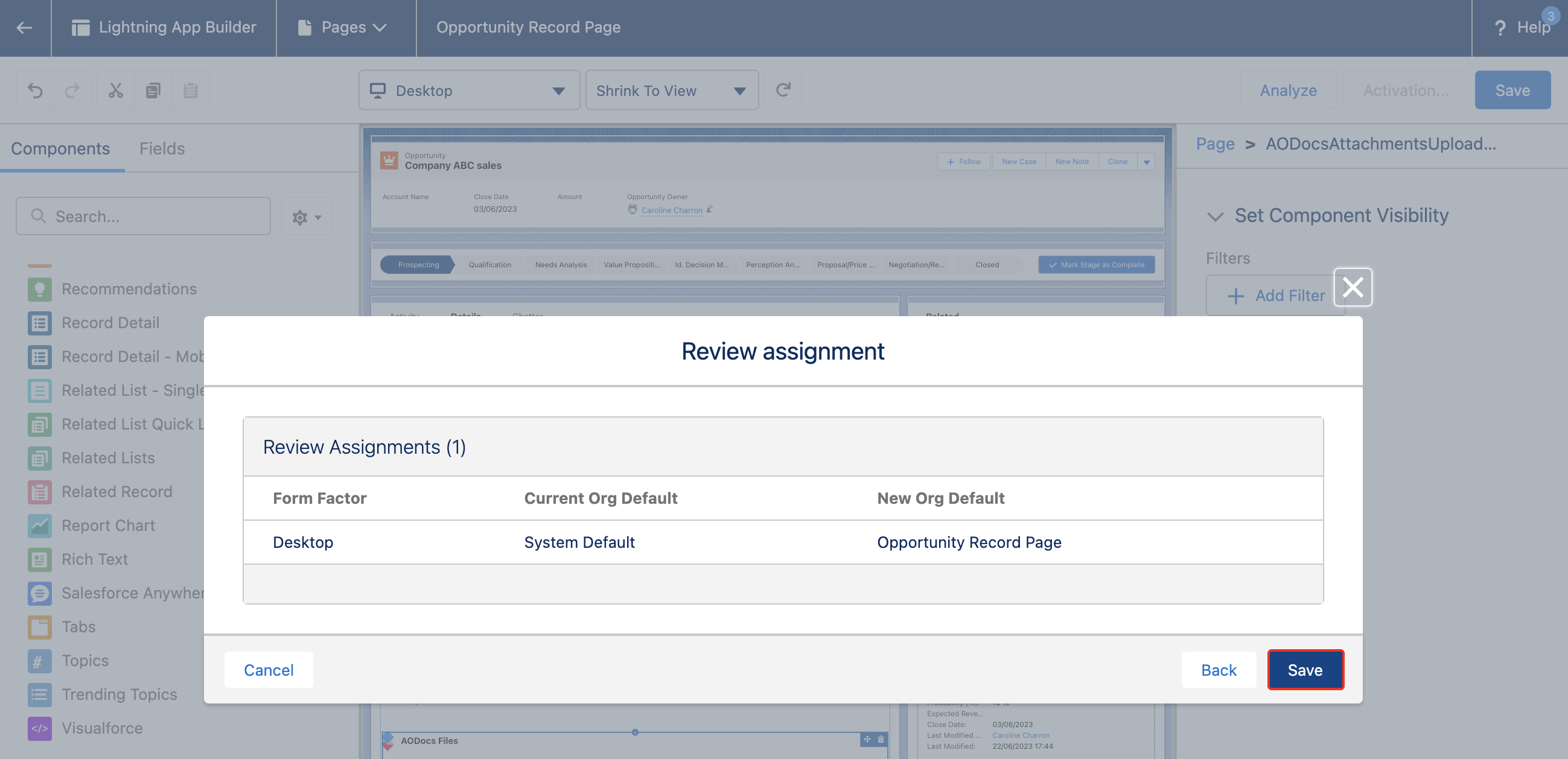Image resolution: width=1568 pixels, height=759 pixels.
Task: Open the Desktop form factor dropdown
Action: pos(469,90)
